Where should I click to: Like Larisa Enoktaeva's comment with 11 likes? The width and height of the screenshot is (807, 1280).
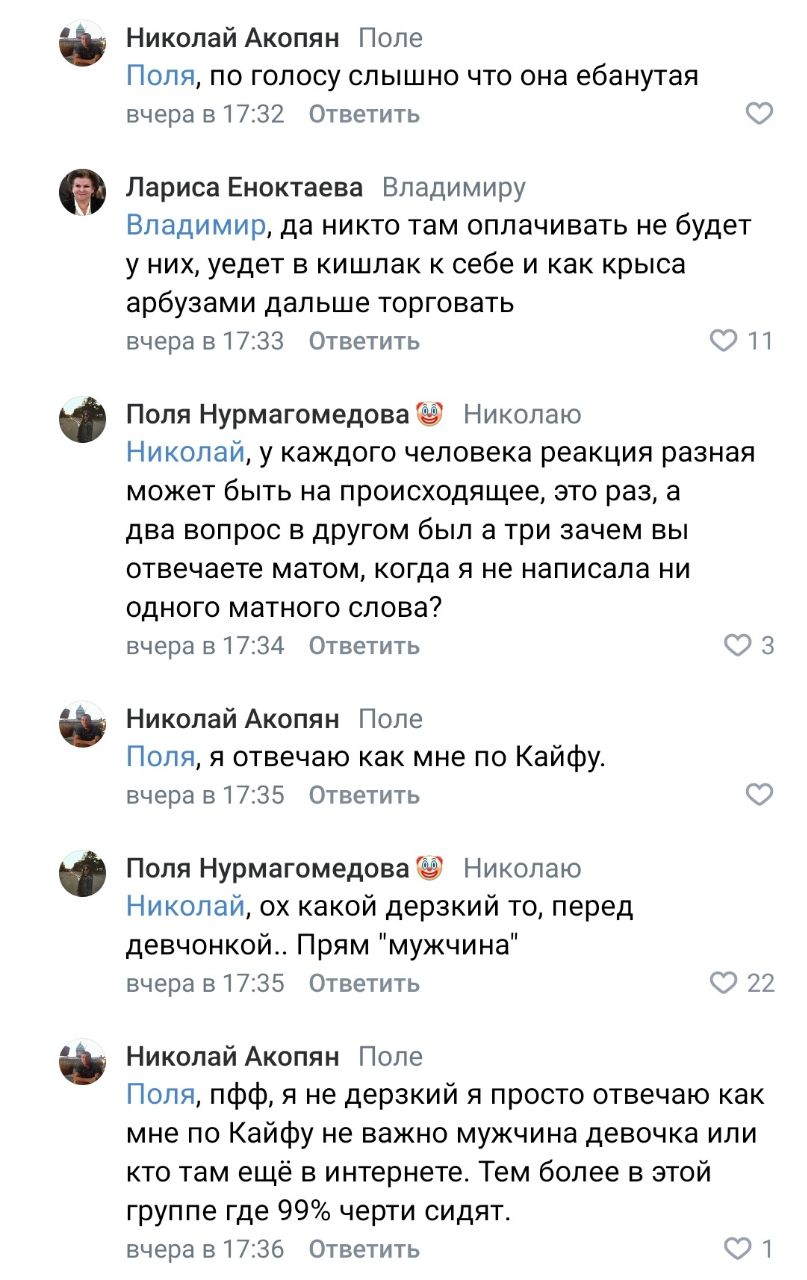click(x=723, y=341)
